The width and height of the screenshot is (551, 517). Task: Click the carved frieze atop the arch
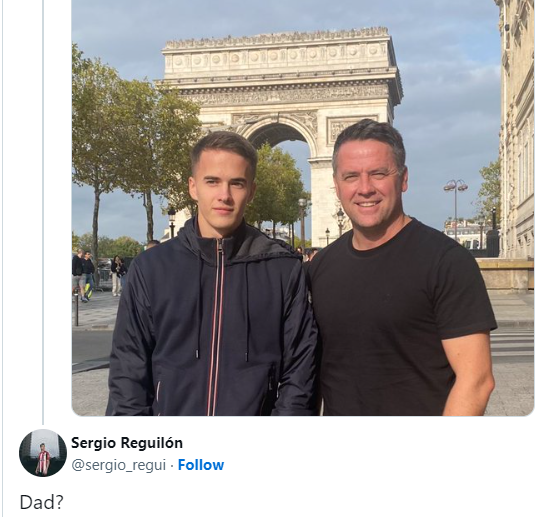(278, 57)
